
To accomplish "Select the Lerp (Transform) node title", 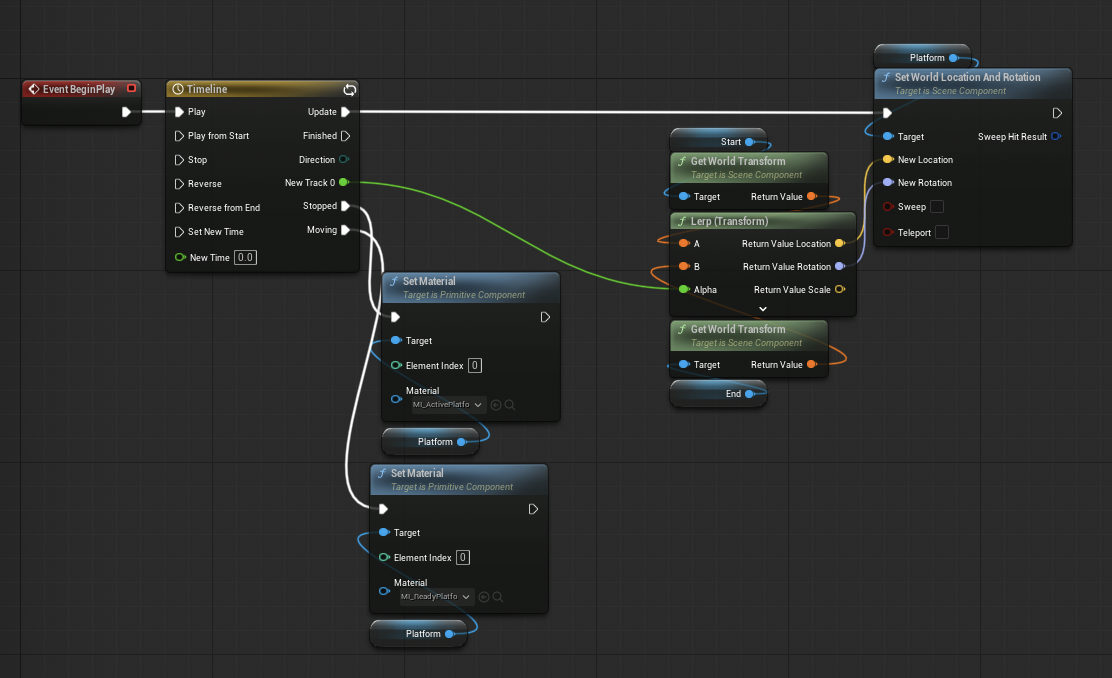I will click(729, 221).
